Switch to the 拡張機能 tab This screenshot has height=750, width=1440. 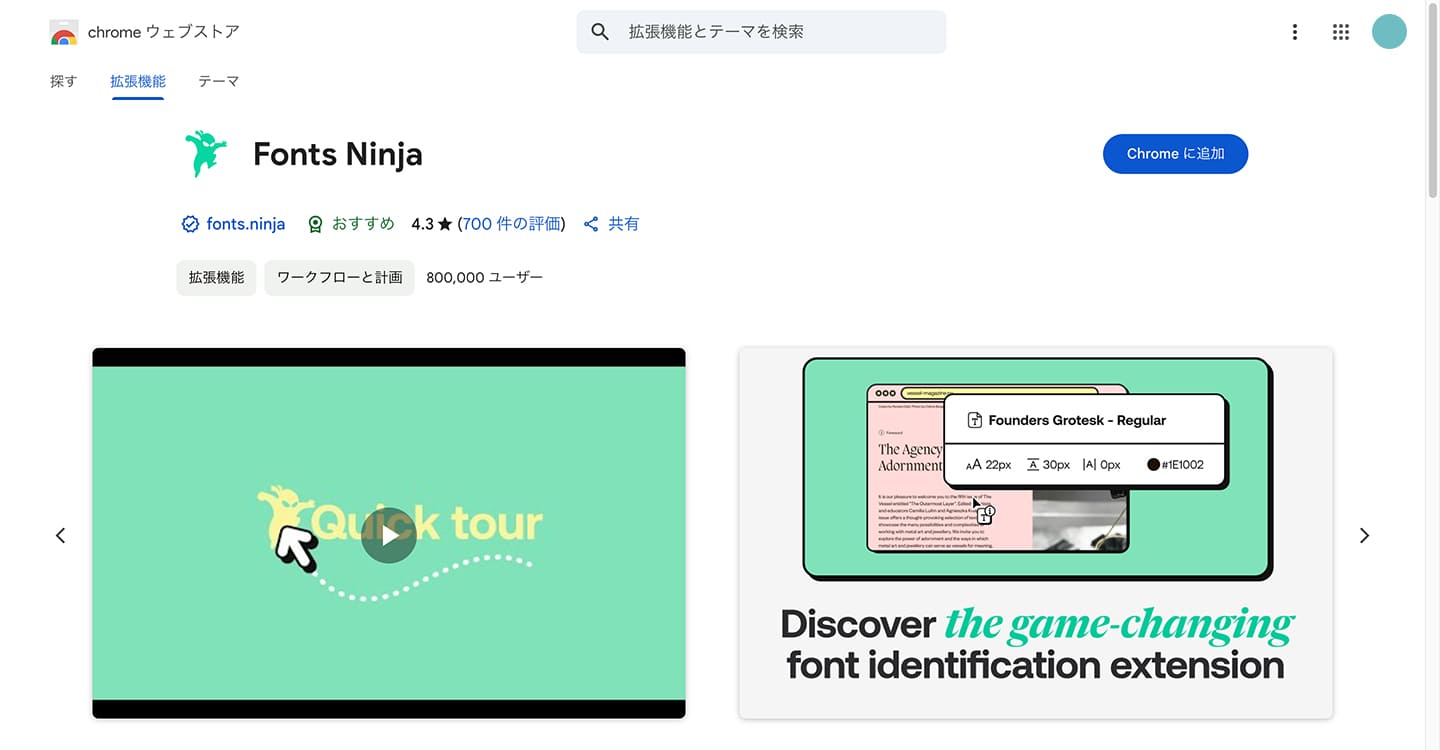138,82
